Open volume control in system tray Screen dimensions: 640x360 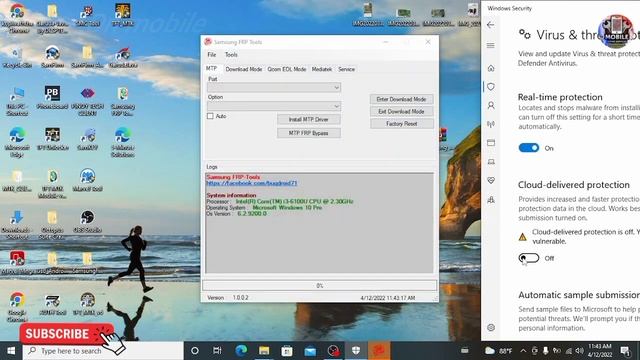[580, 351]
